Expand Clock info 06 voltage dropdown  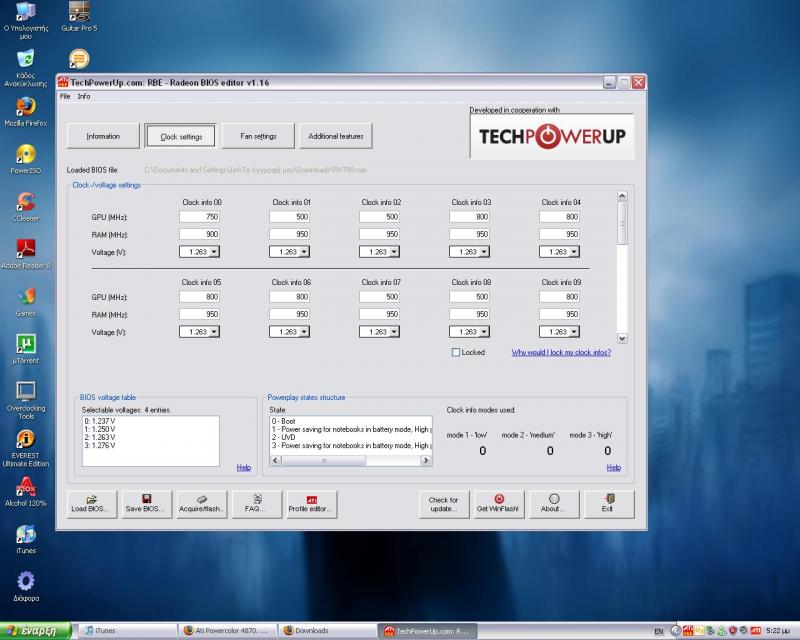point(304,332)
